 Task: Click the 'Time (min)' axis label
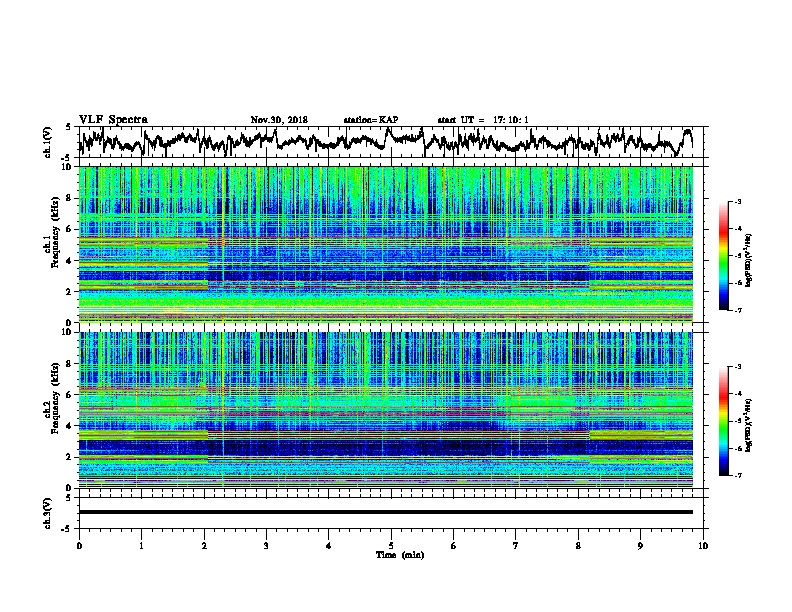tap(400, 555)
